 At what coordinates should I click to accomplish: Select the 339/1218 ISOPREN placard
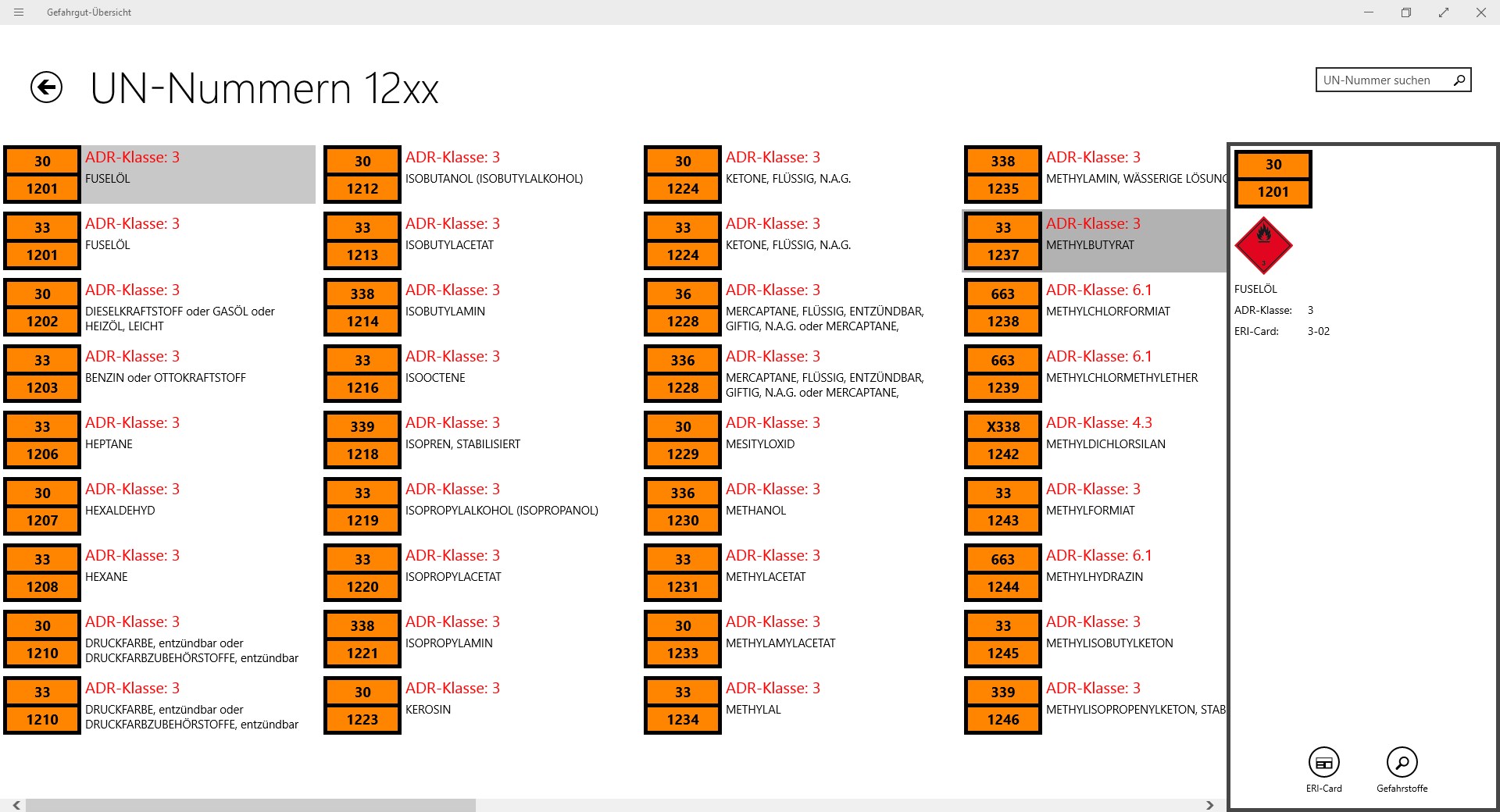[x=362, y=440]
